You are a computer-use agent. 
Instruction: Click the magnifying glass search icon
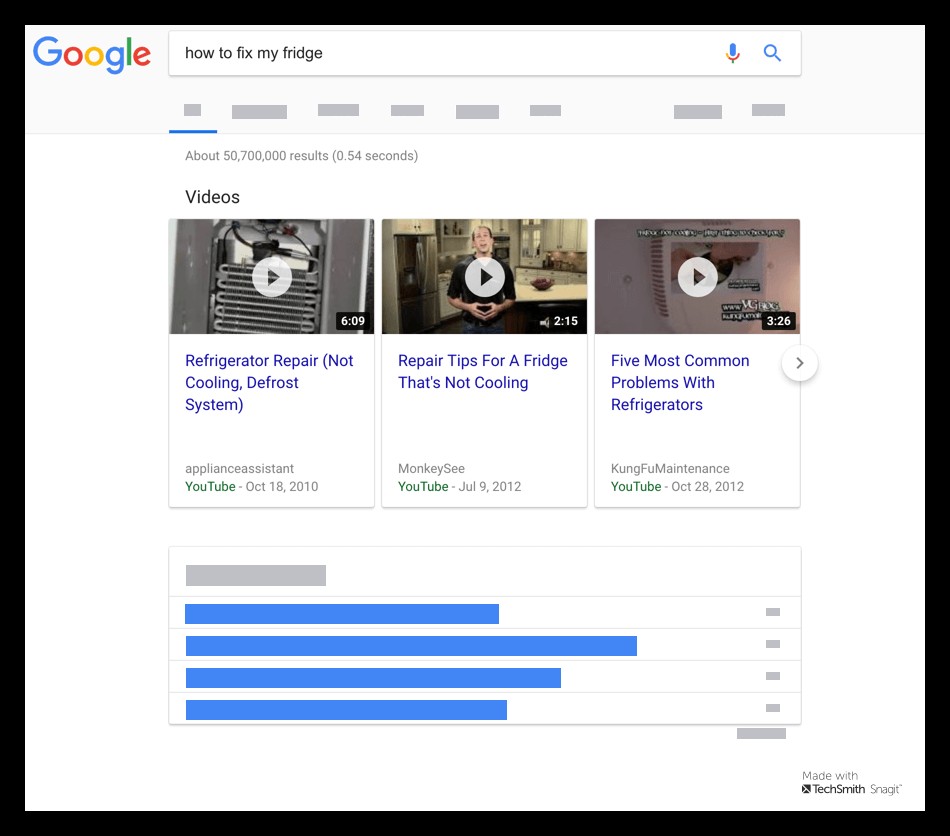[x=772, y=52]
